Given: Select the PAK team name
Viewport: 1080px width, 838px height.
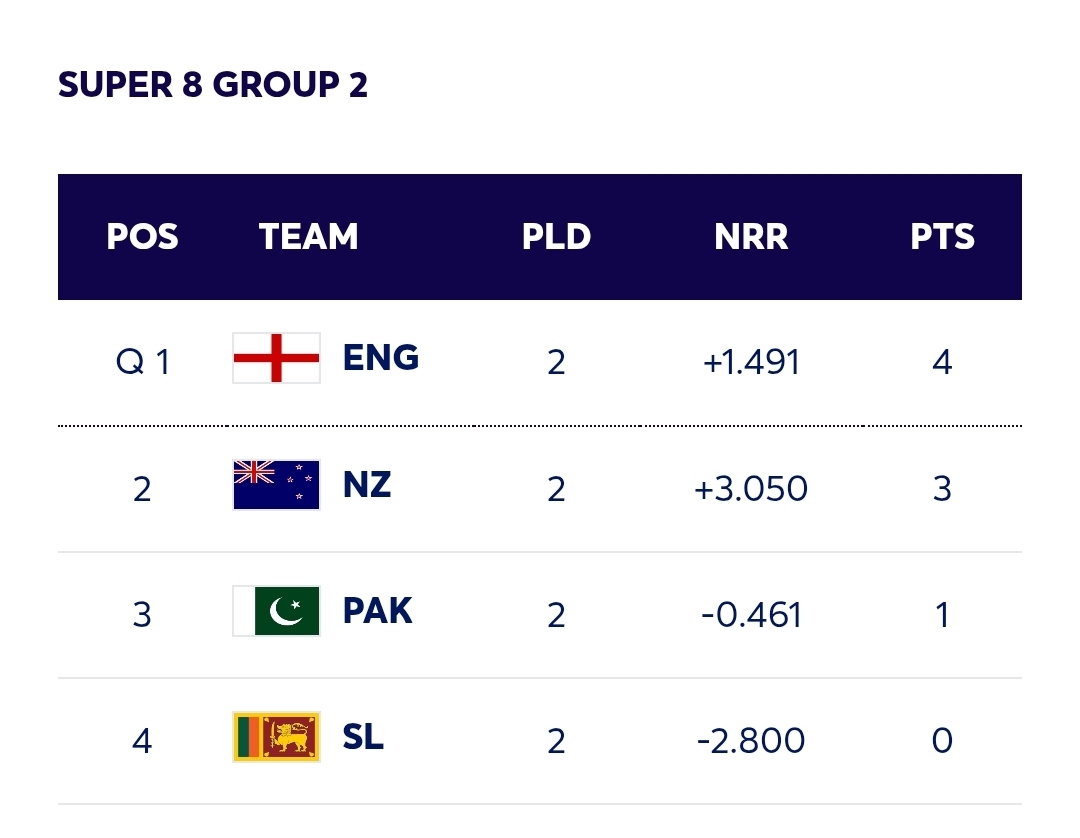Looking at the screenshot, I should coord(377,611).
